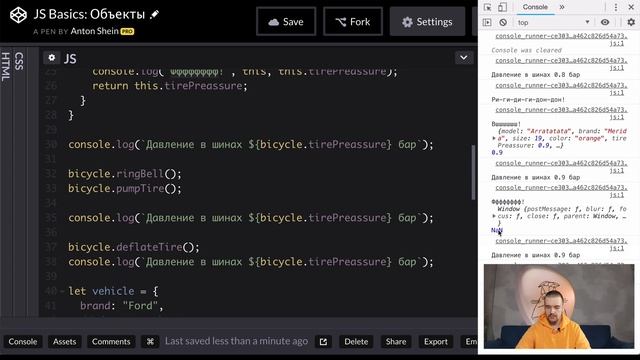Fork this pen

click(x=353, y=22)
